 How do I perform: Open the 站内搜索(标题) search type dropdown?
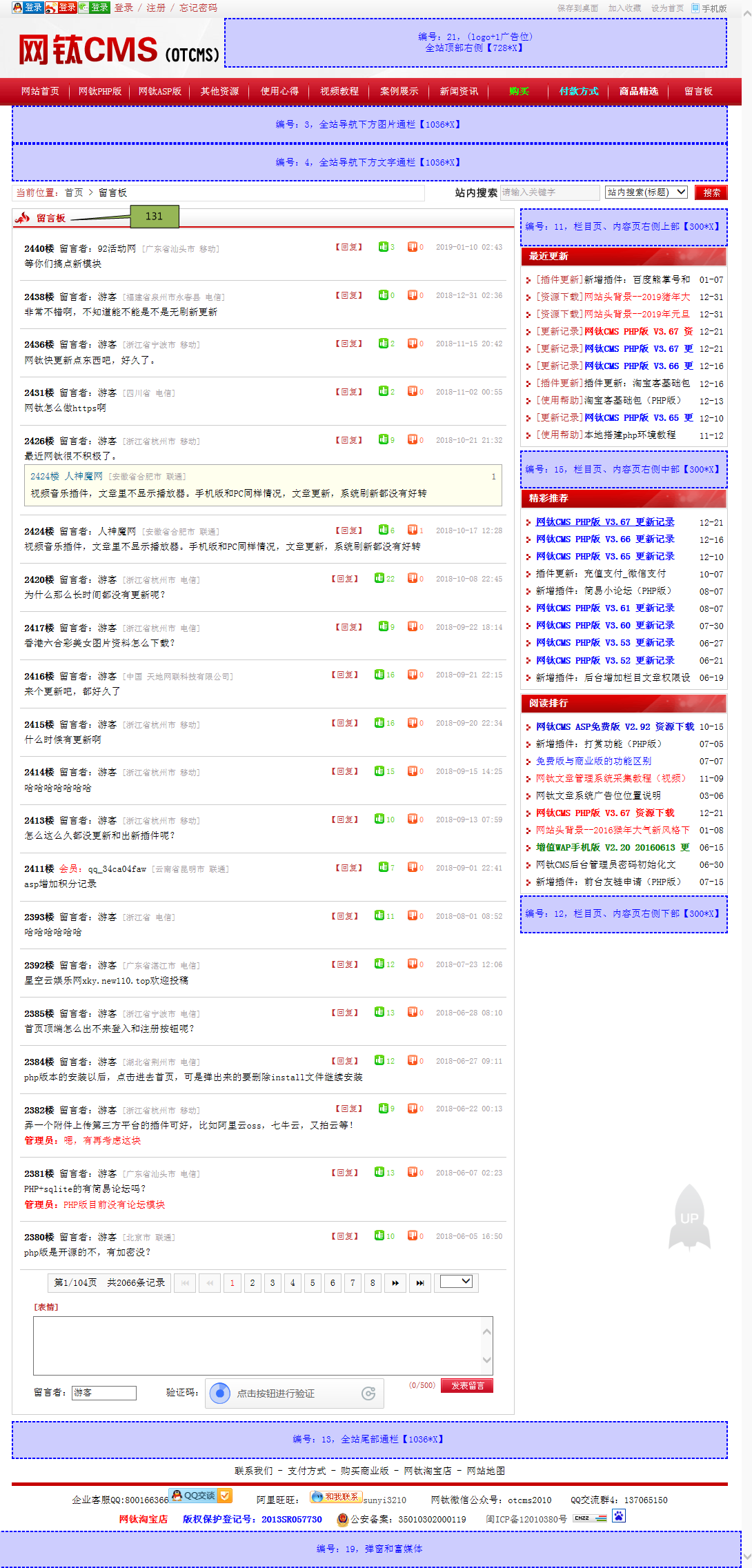click(646, 192)
